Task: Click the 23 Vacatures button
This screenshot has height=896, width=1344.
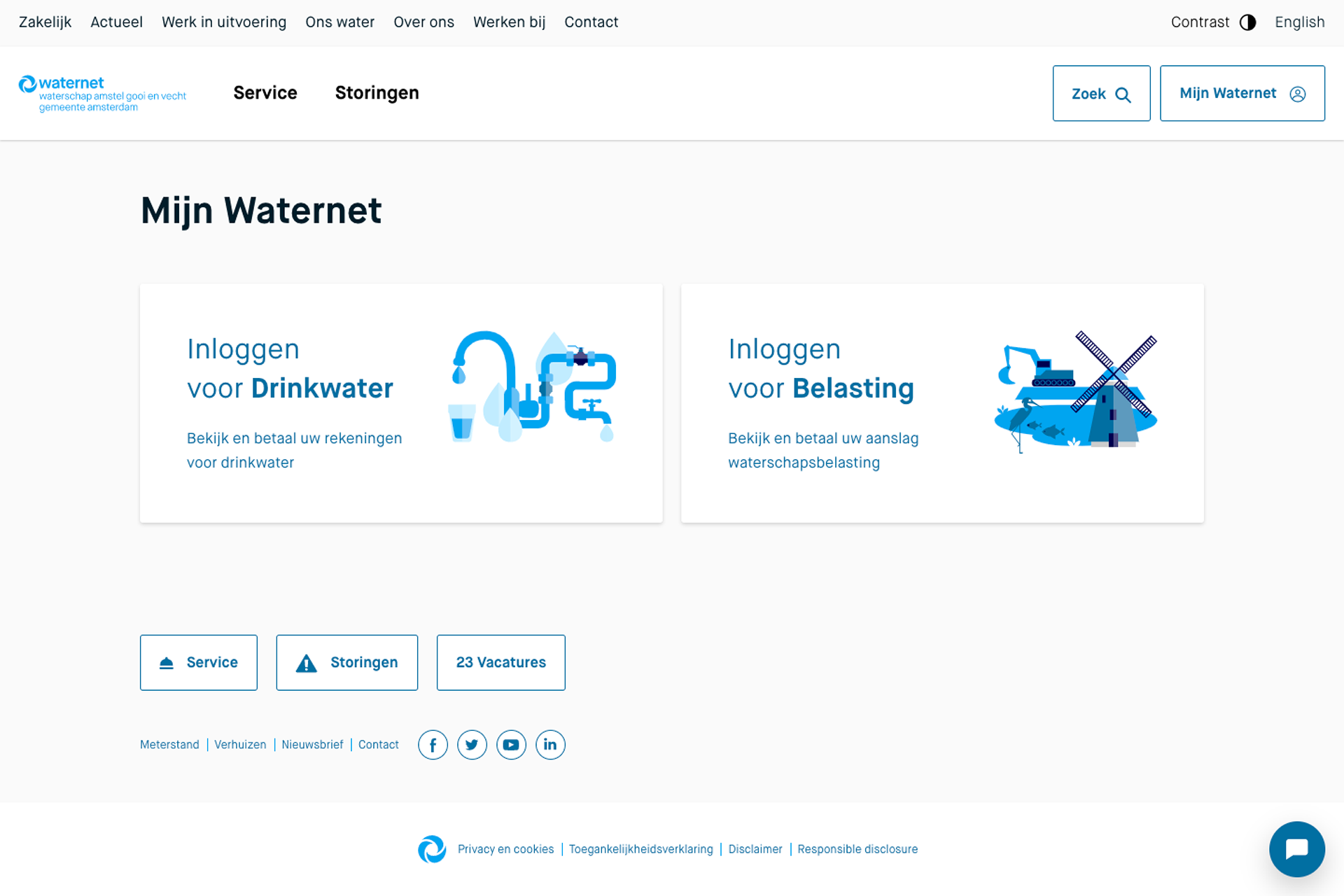Action: click(500, 663)
